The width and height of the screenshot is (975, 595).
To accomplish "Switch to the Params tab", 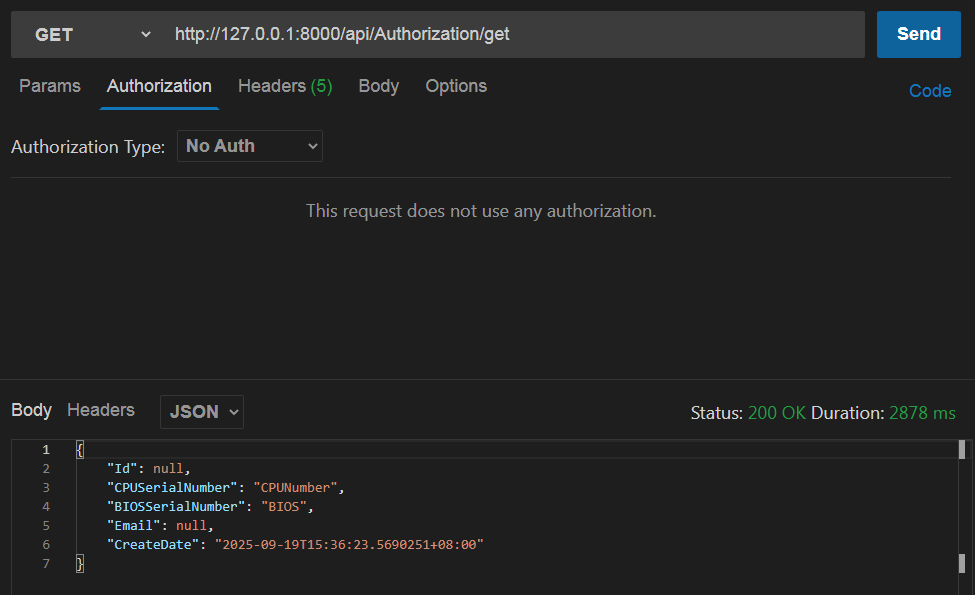I will 49,86.
